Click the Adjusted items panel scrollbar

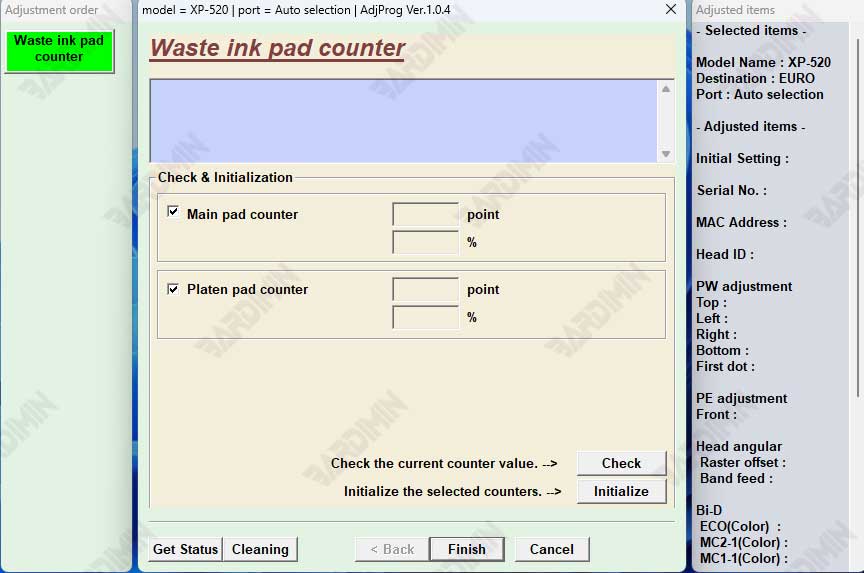click(858, 200)
